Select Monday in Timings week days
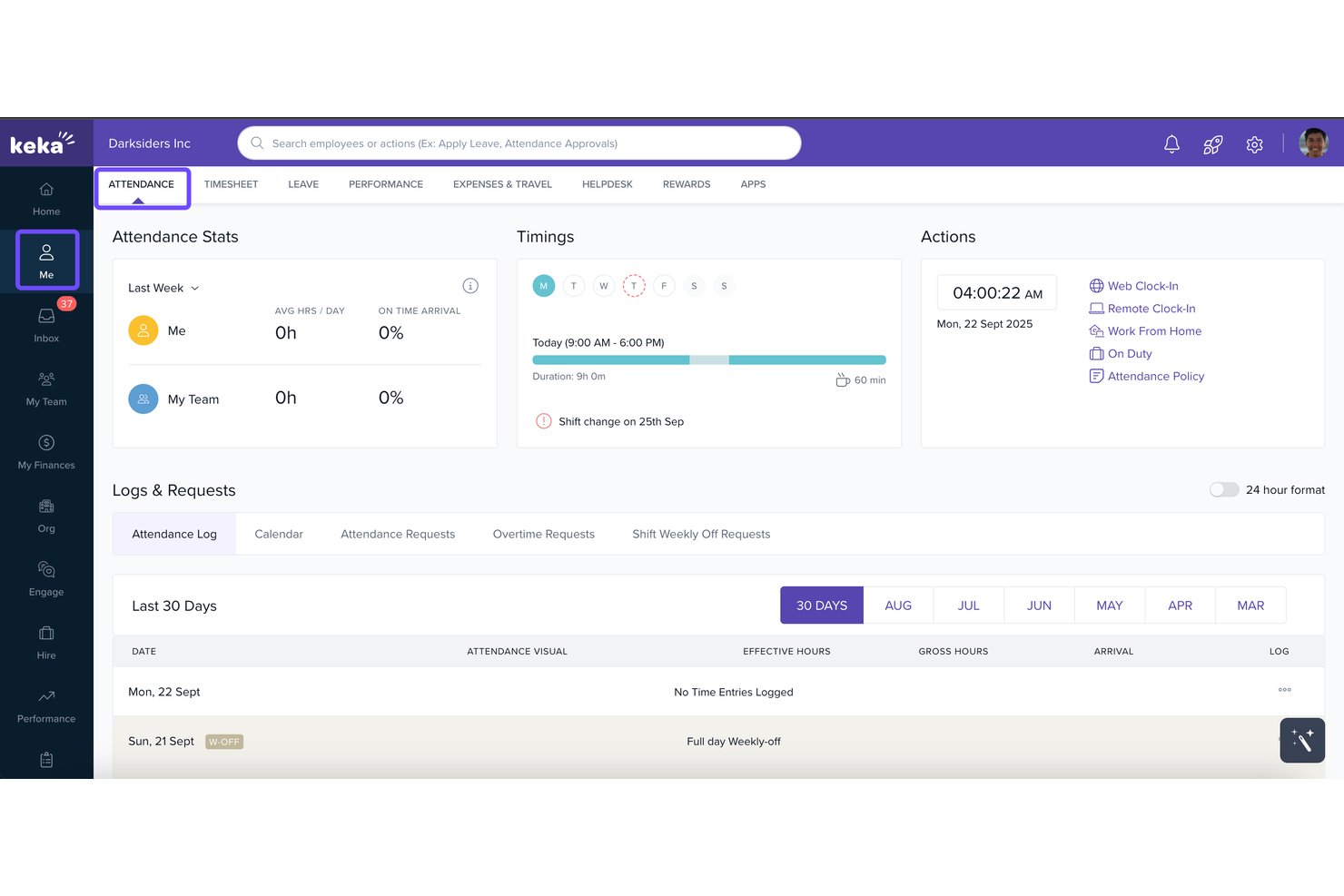 (543, 286)
